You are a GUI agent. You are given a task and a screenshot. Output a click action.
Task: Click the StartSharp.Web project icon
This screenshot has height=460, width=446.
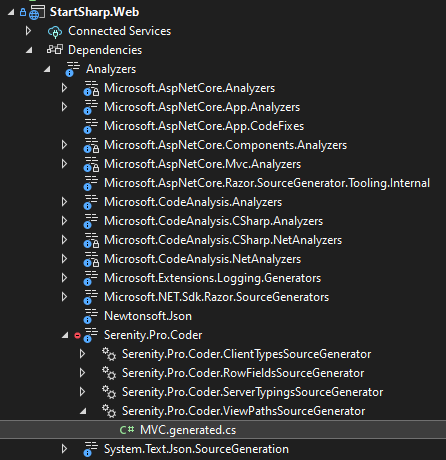37,12
